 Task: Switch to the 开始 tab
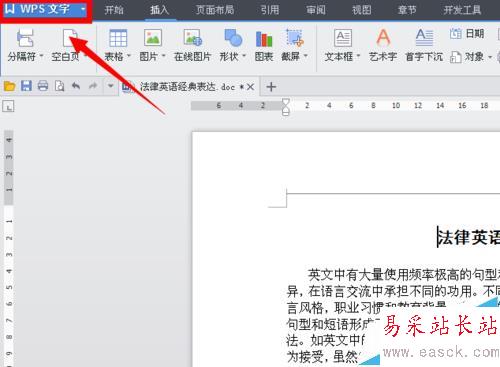point(114,10)
